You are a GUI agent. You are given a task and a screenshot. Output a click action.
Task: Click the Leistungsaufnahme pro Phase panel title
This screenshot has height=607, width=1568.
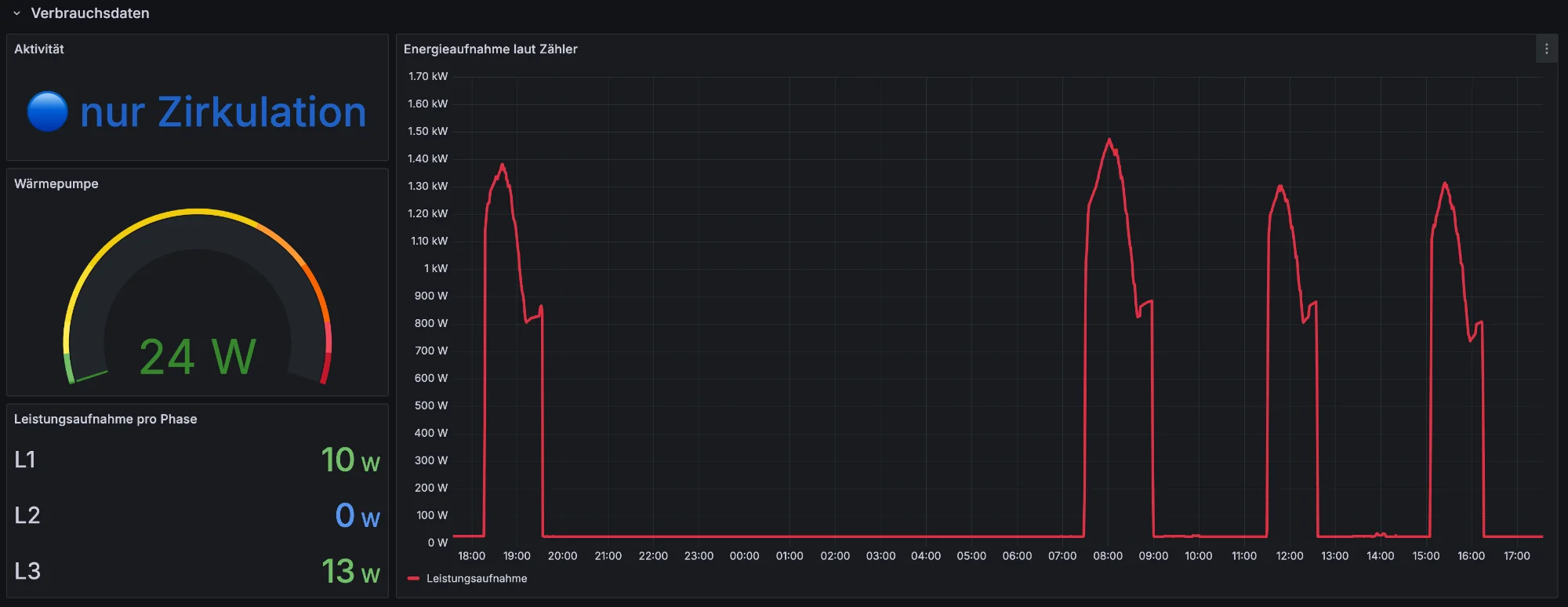[x=106, y=419]
